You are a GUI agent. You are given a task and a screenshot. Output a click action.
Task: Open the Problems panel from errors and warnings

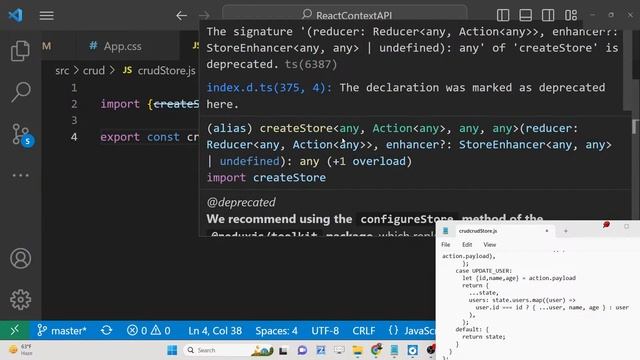(x=149, y=330)
